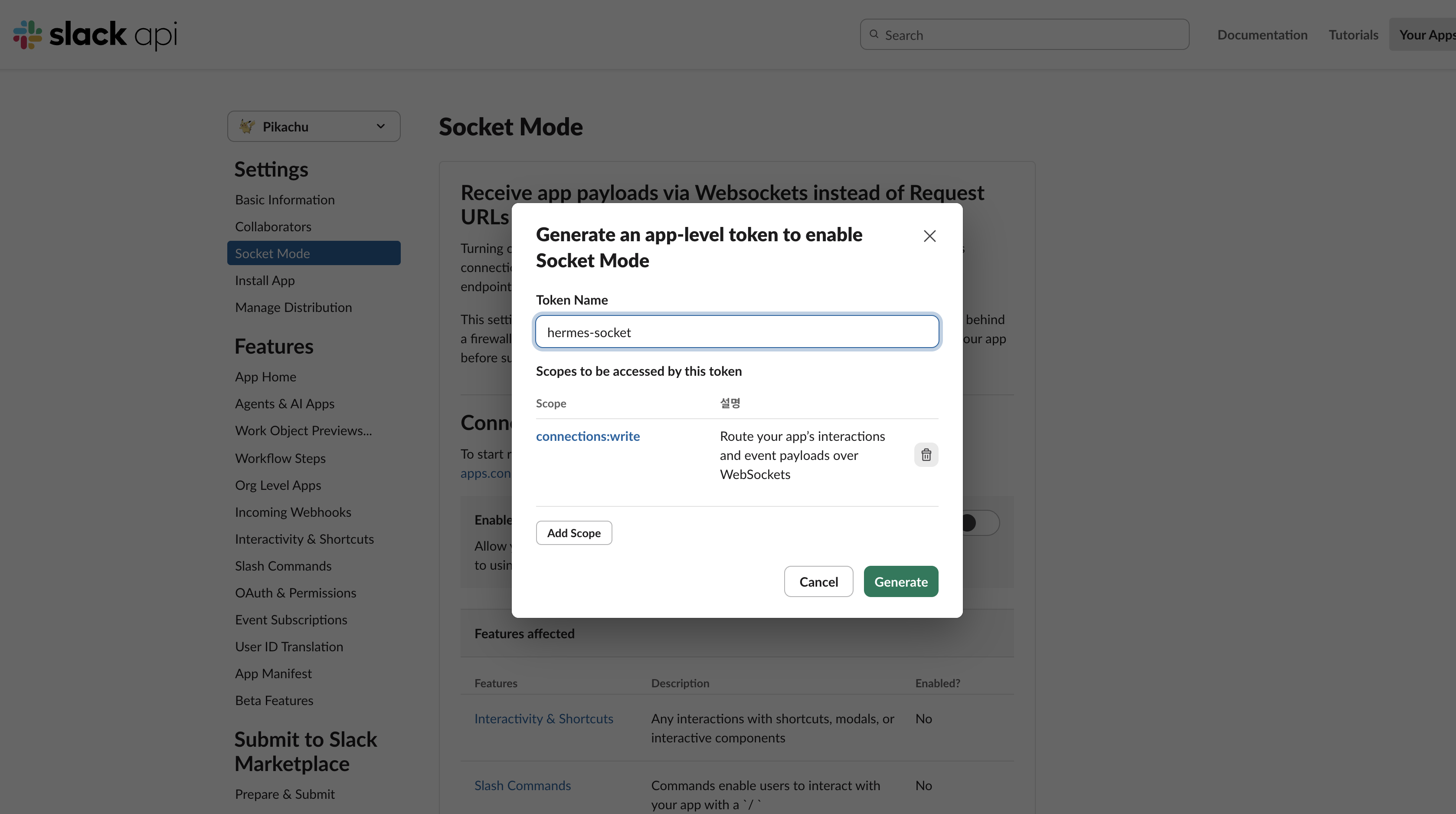Open Slash Commands in the sidebar

(x=283, y=566)
